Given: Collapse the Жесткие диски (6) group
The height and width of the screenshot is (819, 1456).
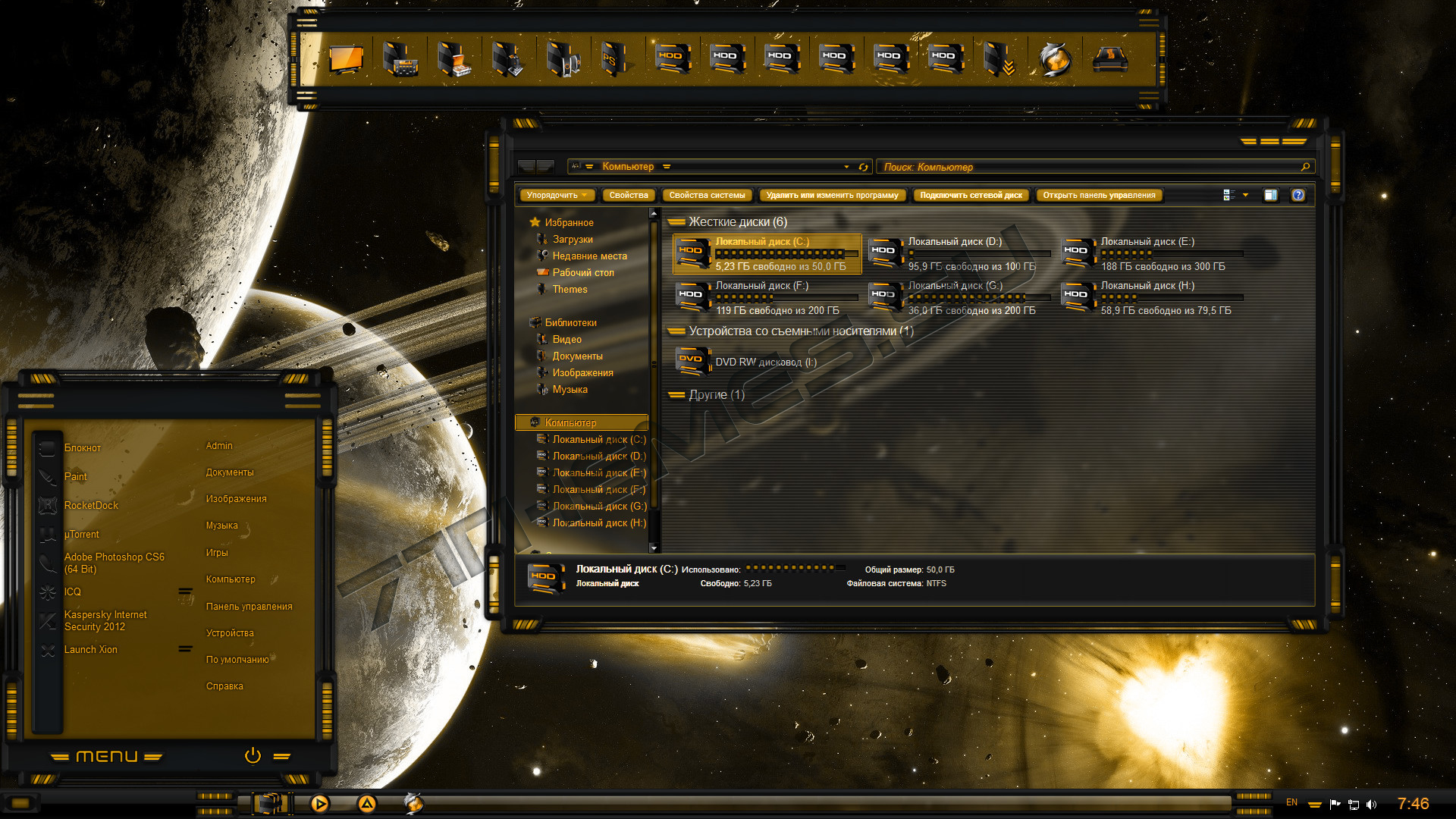Looking at the screenshot, I should 676,222.
